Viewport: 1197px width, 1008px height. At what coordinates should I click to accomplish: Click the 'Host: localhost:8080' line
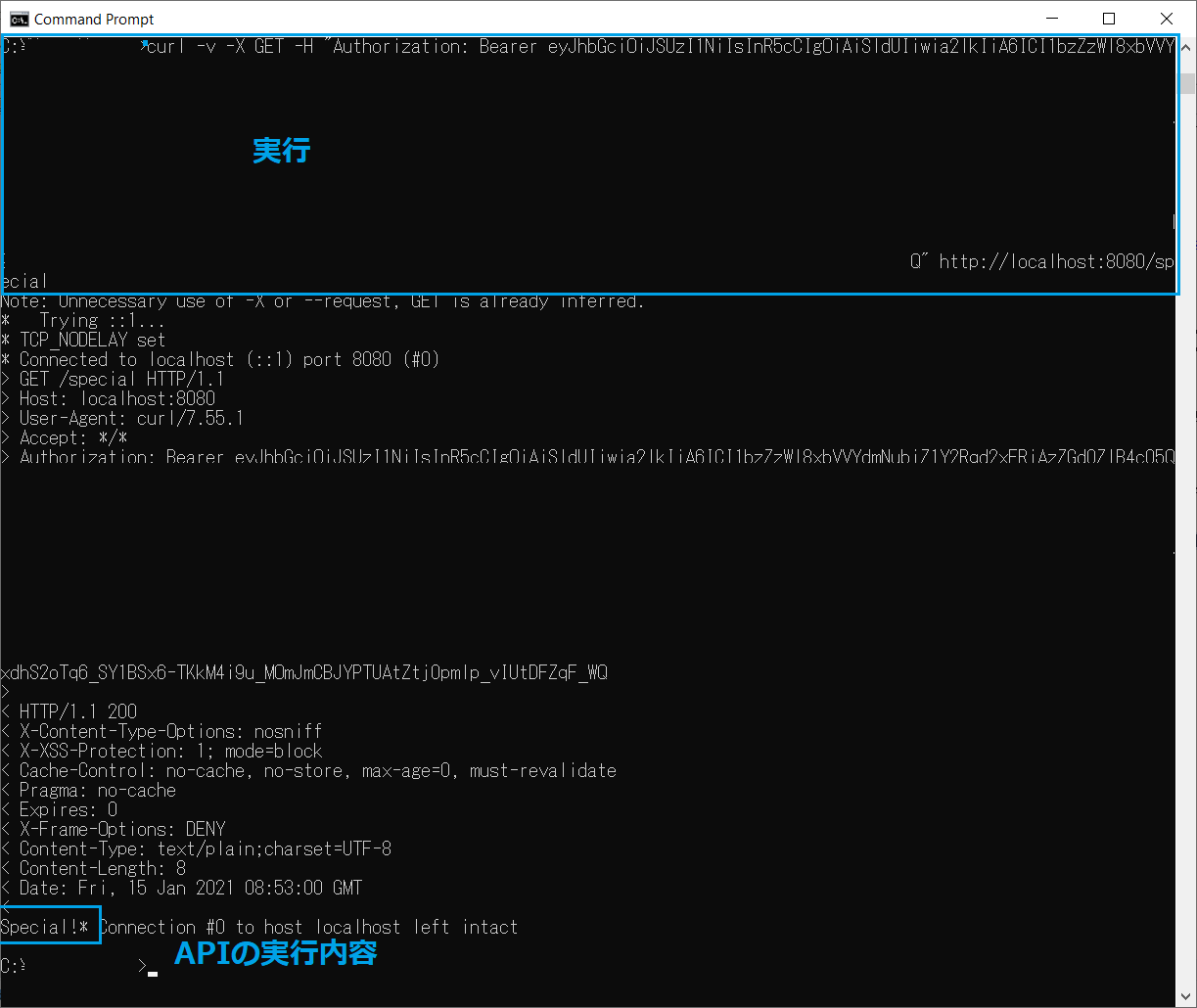click(x=108, y=398)
